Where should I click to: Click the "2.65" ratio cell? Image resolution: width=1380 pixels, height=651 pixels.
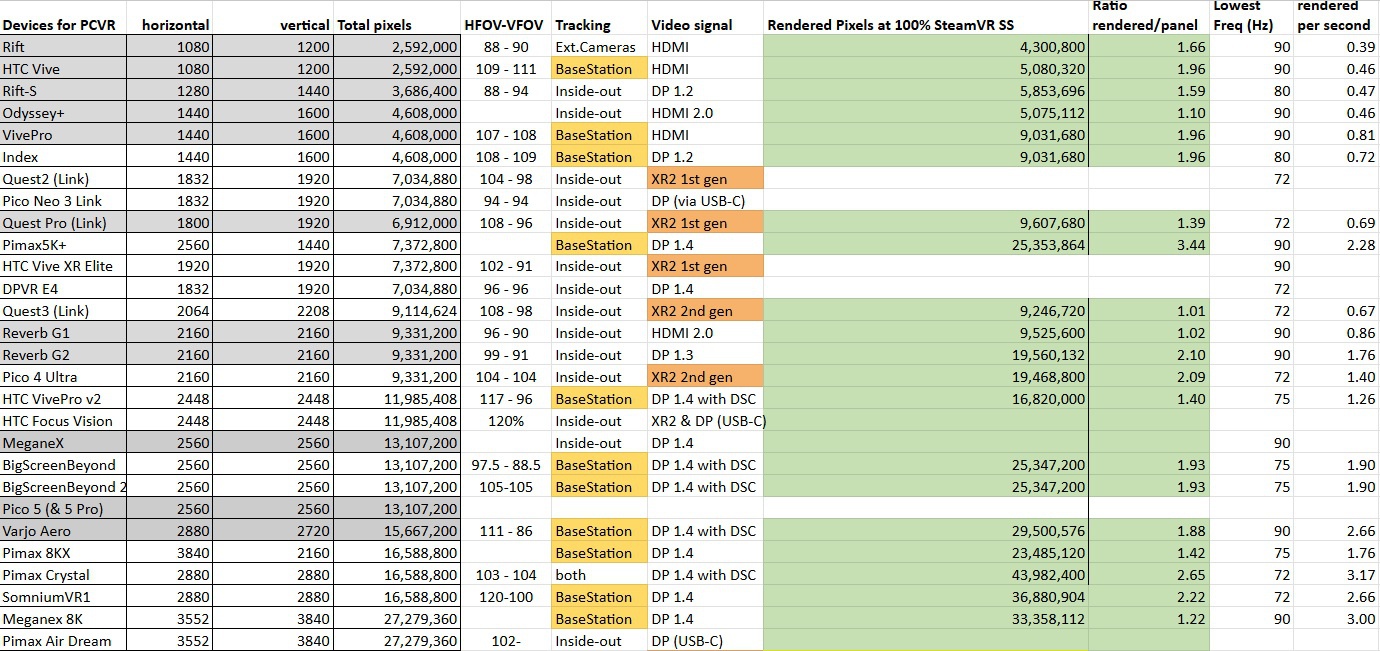tap(1148, 575)
